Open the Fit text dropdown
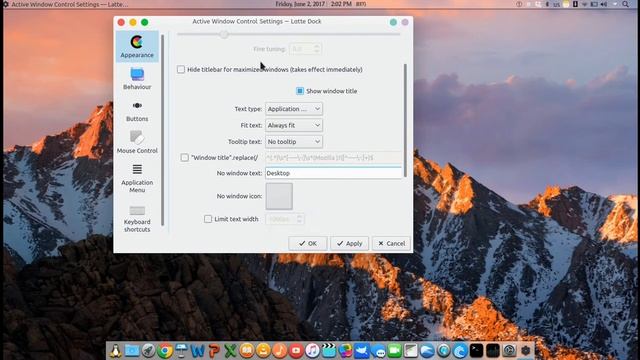Image resolution: width=640 pixels, height=360 pixels. coord(294,125)
